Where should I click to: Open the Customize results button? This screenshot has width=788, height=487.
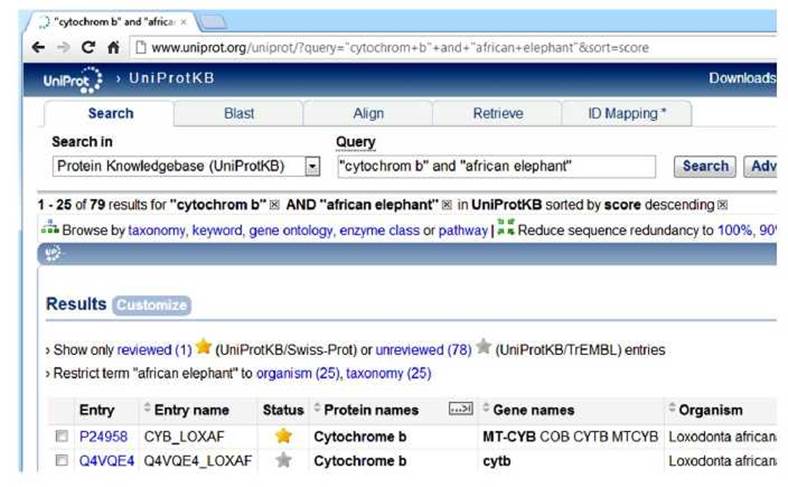[151, 305]
